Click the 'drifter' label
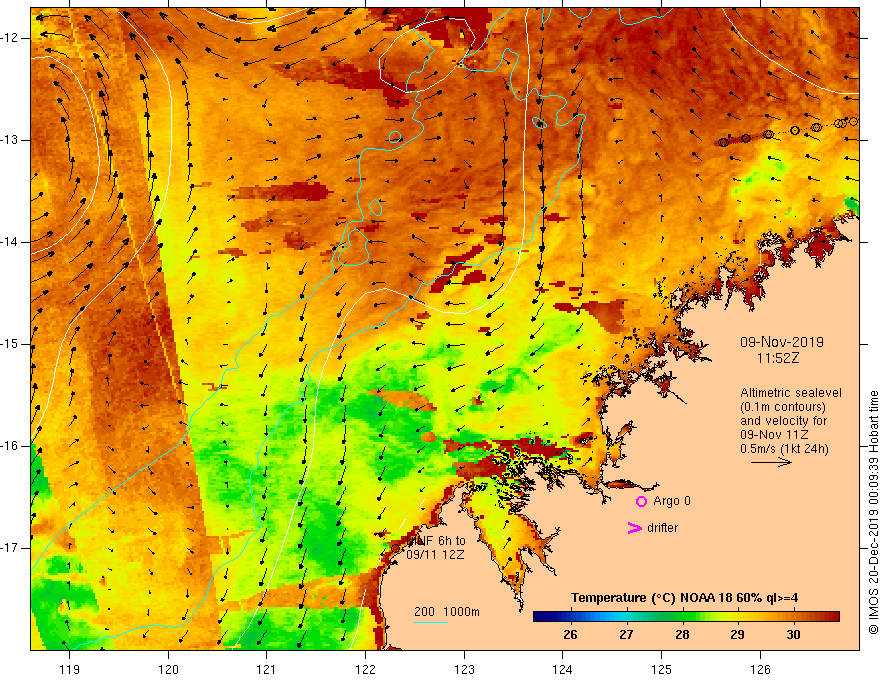The height and width of the screenshot is (680, 880). 662,528
